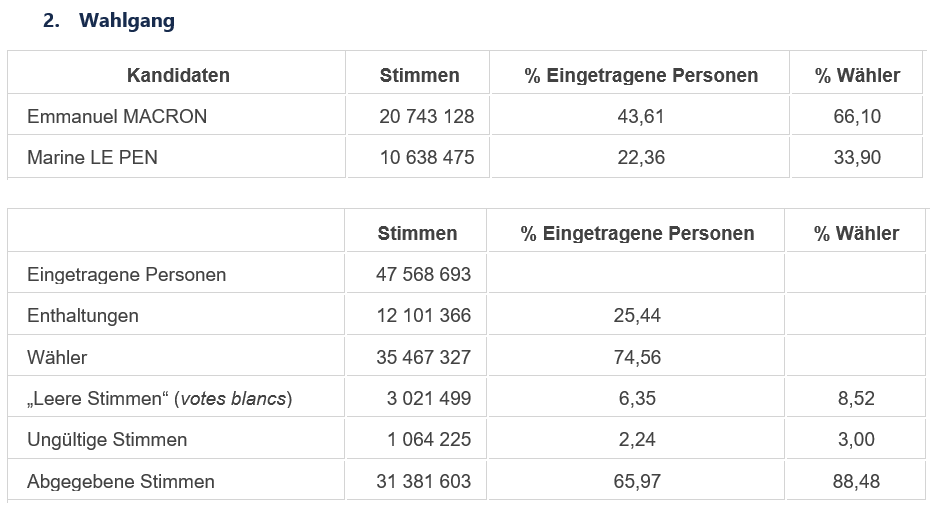The height and width of the screenshot is (505, 930).
Task: Click the 43,61 registered percentage cell
Action: tap(641, 116)
